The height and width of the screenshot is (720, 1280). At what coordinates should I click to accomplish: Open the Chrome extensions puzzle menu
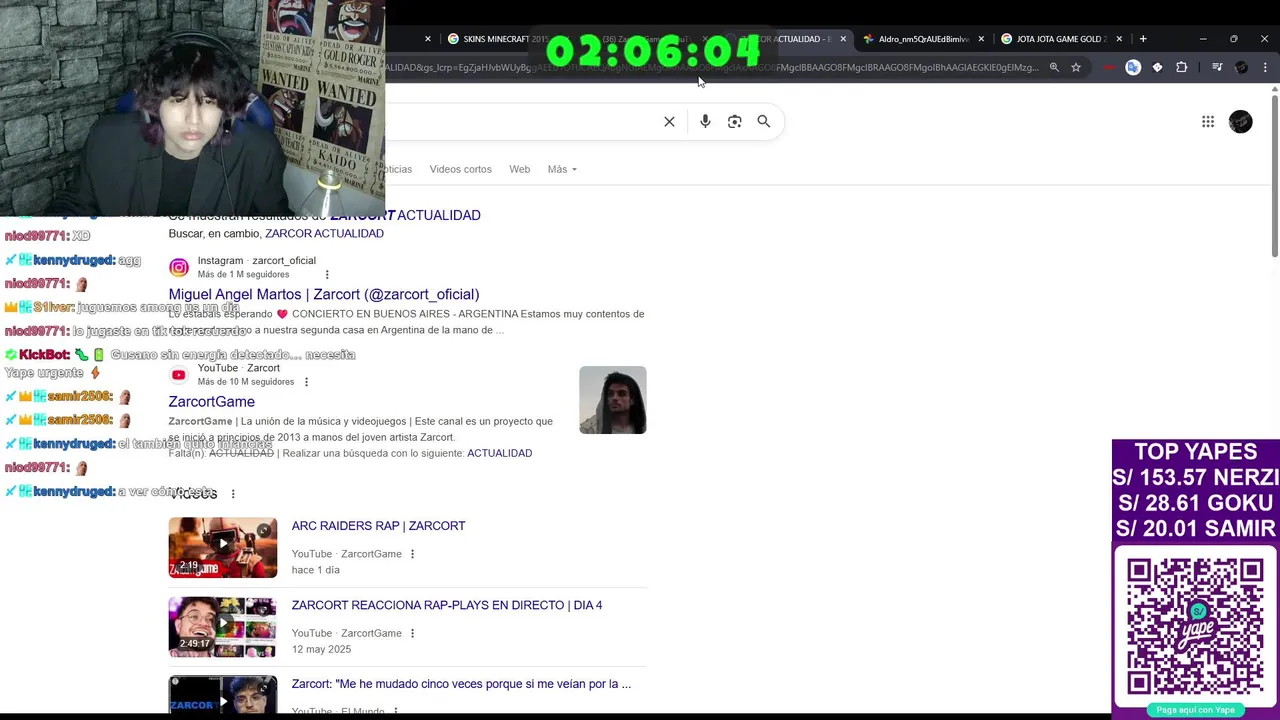1181,68
